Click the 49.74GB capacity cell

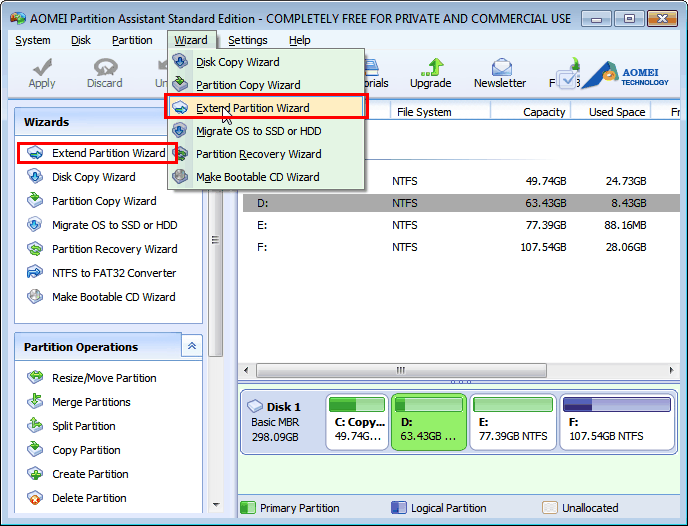click(546, 181)
